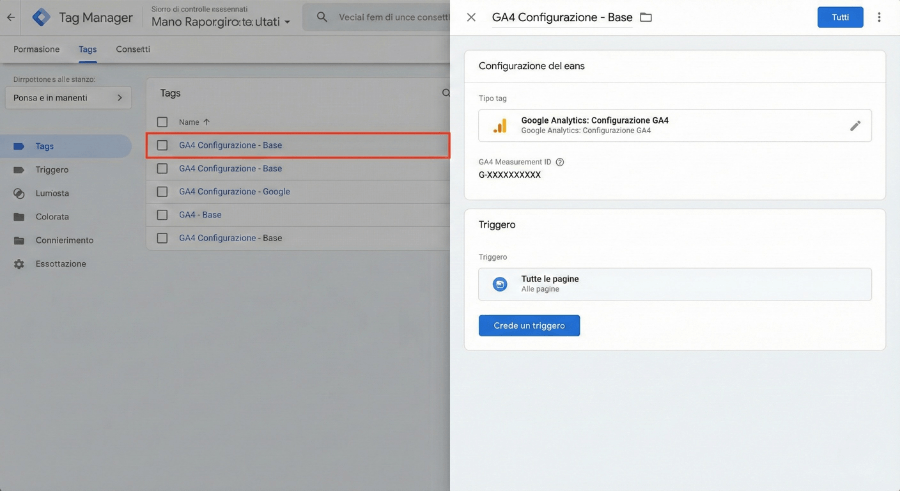The width and height of the screenshot is (900, 491).
Task: Click the back arrow beside Tag Manager
Action: 11,17
